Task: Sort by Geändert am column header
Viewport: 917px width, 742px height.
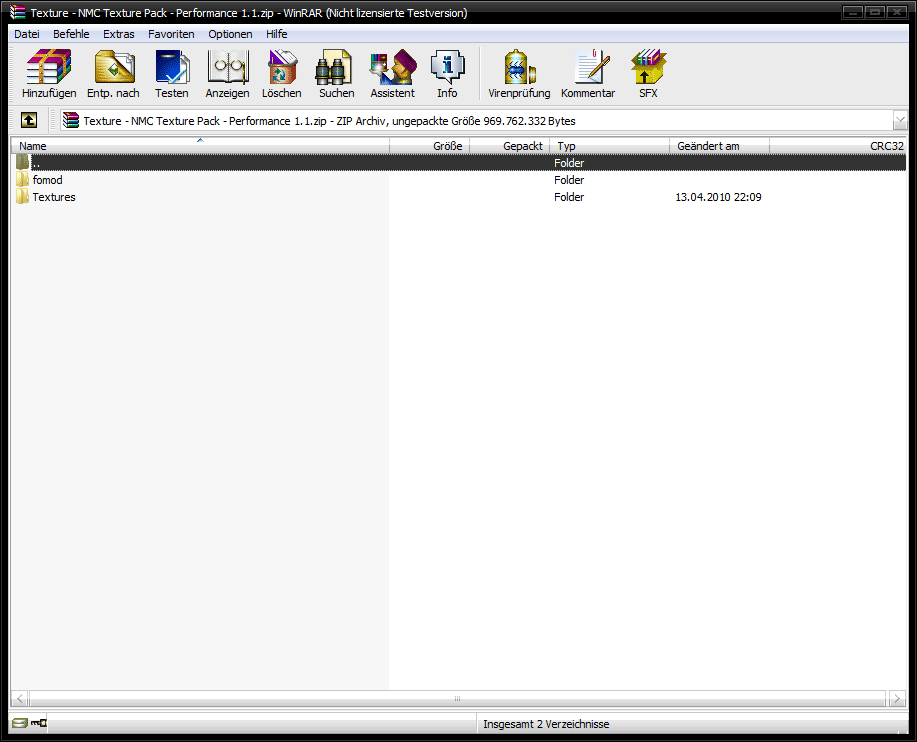Action: coord(719,146)
